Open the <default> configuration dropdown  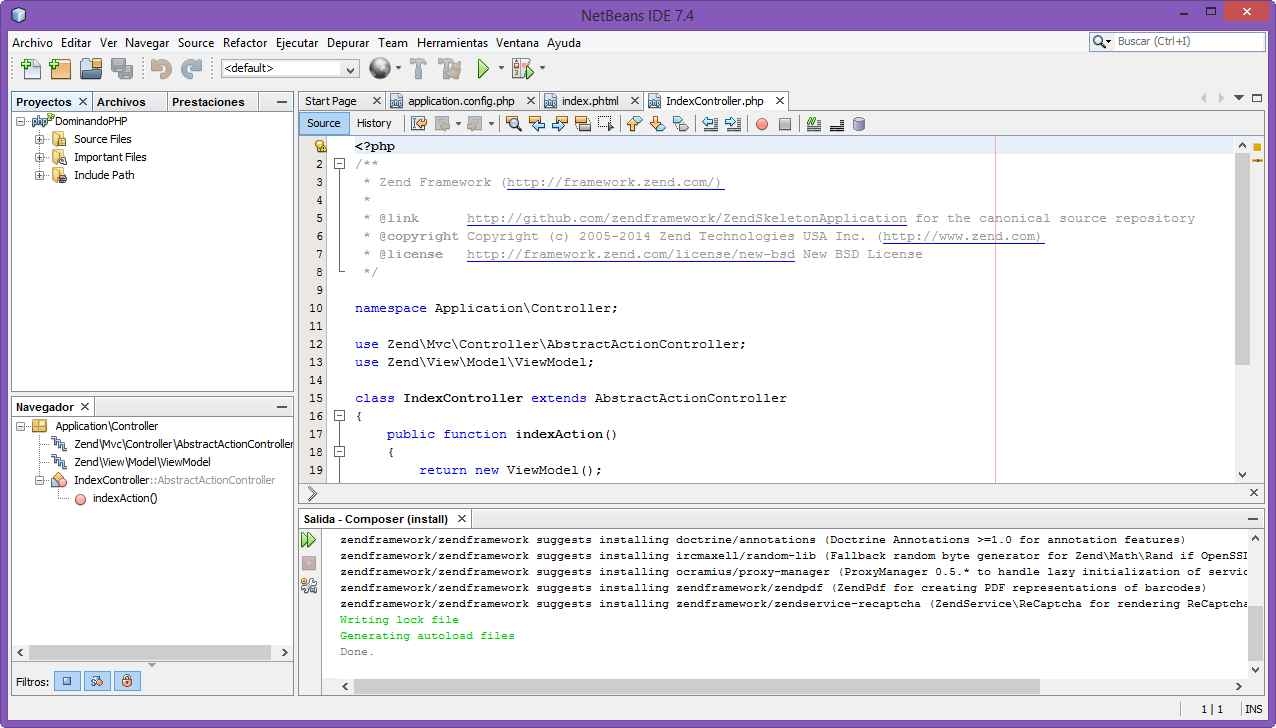point(349,68)
